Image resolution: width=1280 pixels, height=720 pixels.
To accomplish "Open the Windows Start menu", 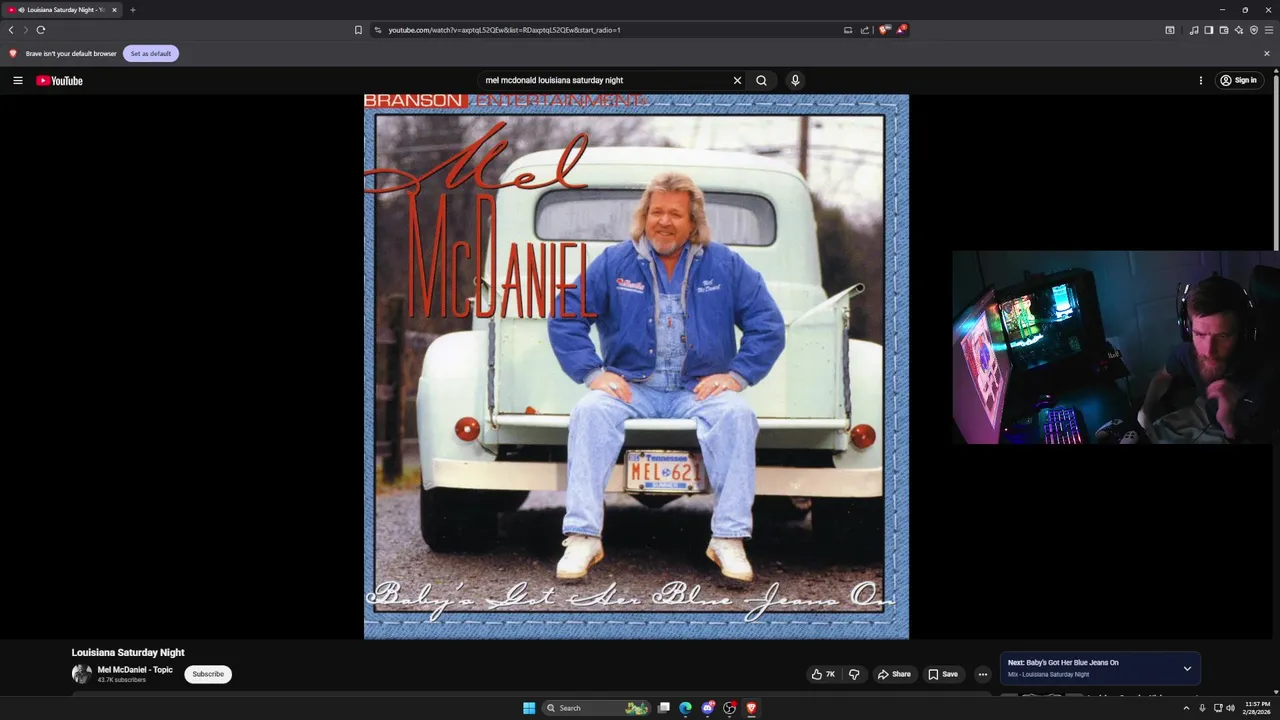I will point(529,708).
